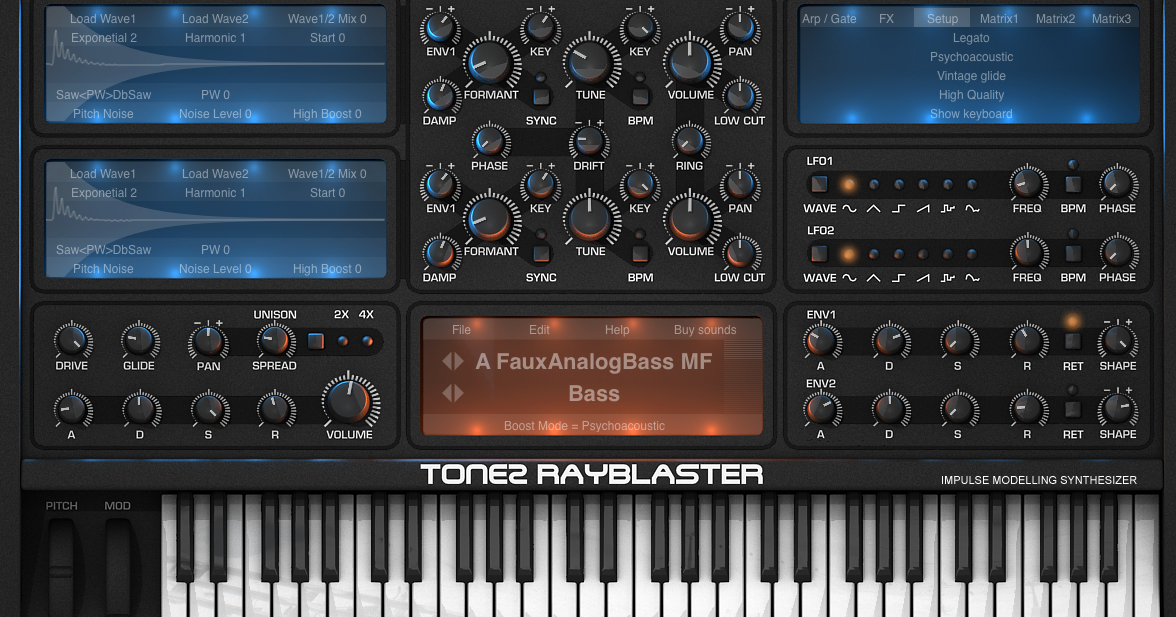Click the PITCH wheel
Viewport: 1176px width, 617px height.
pos(62,568)
